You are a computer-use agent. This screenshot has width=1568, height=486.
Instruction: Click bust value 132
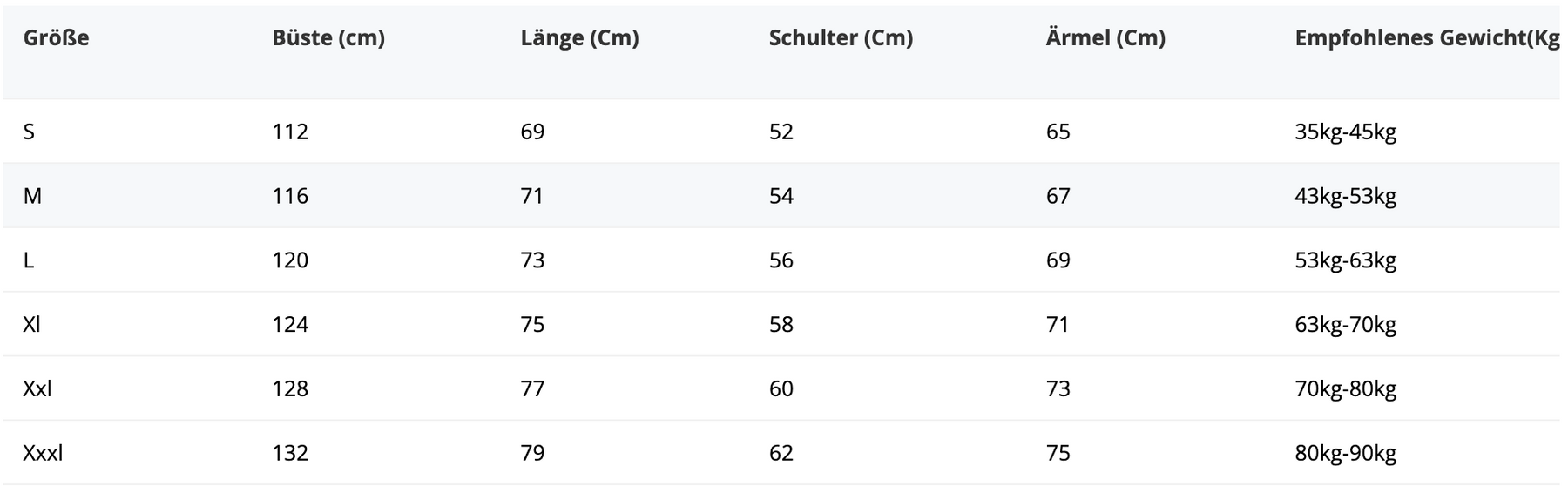click(x=290, y=454)
